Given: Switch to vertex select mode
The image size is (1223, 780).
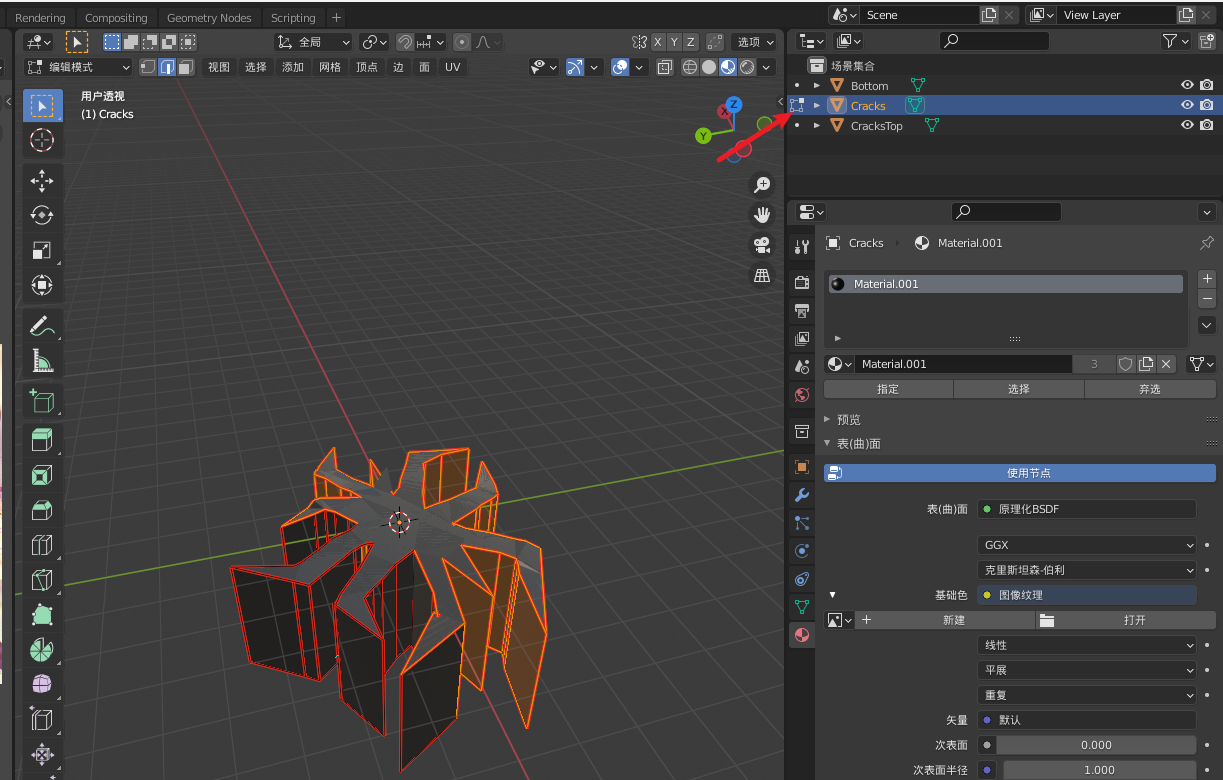Looking at the screenshot, I should pyautogui.click(x=148, y=67).
